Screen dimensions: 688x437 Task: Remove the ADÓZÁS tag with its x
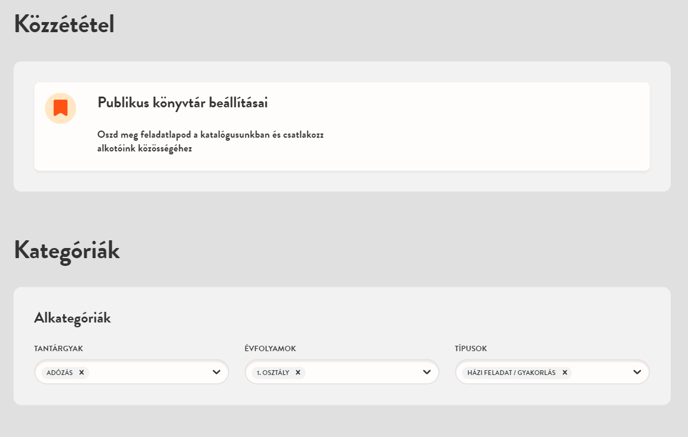coord(82,373)
